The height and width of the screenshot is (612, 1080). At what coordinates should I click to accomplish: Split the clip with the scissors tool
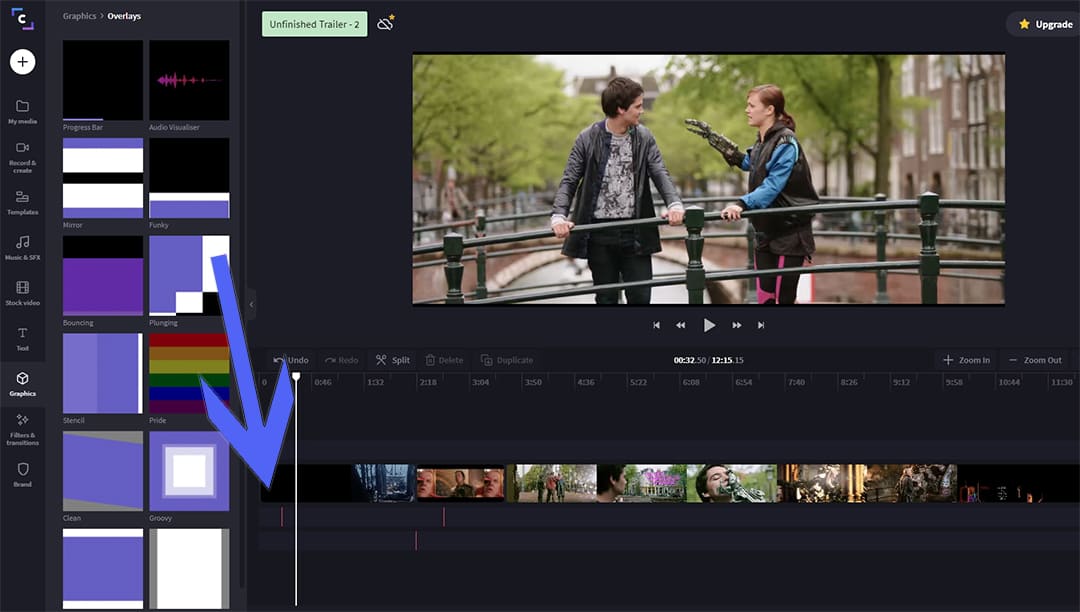(393, 360)
